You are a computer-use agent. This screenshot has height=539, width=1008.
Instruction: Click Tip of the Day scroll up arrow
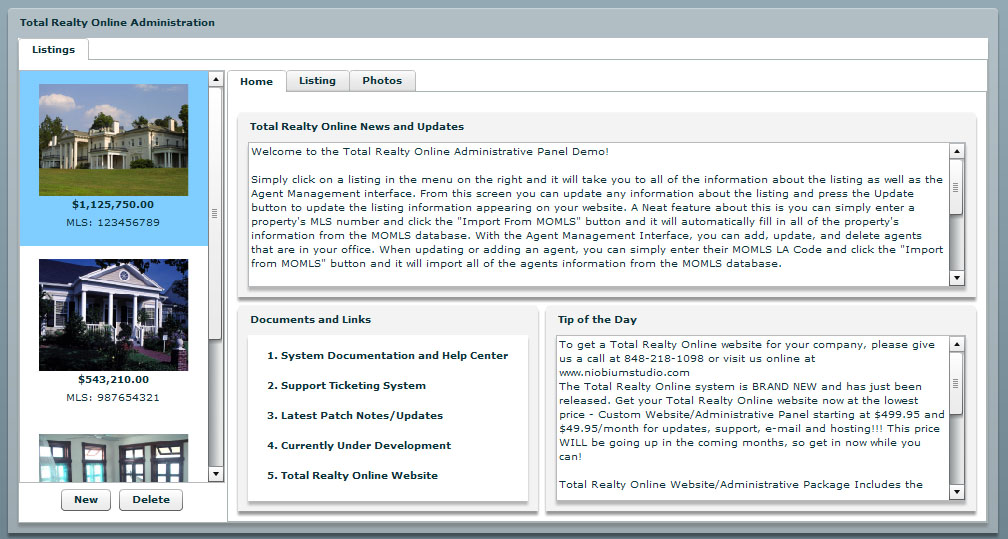coord(957,344)
